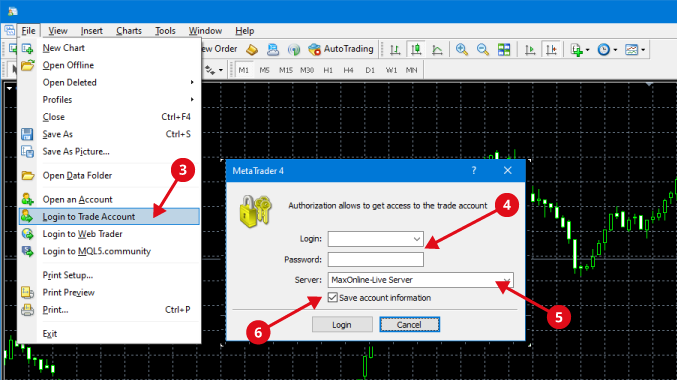This screenshot has width=677, height=380.
Task: Open the View menu
Action: coord(58,31)
